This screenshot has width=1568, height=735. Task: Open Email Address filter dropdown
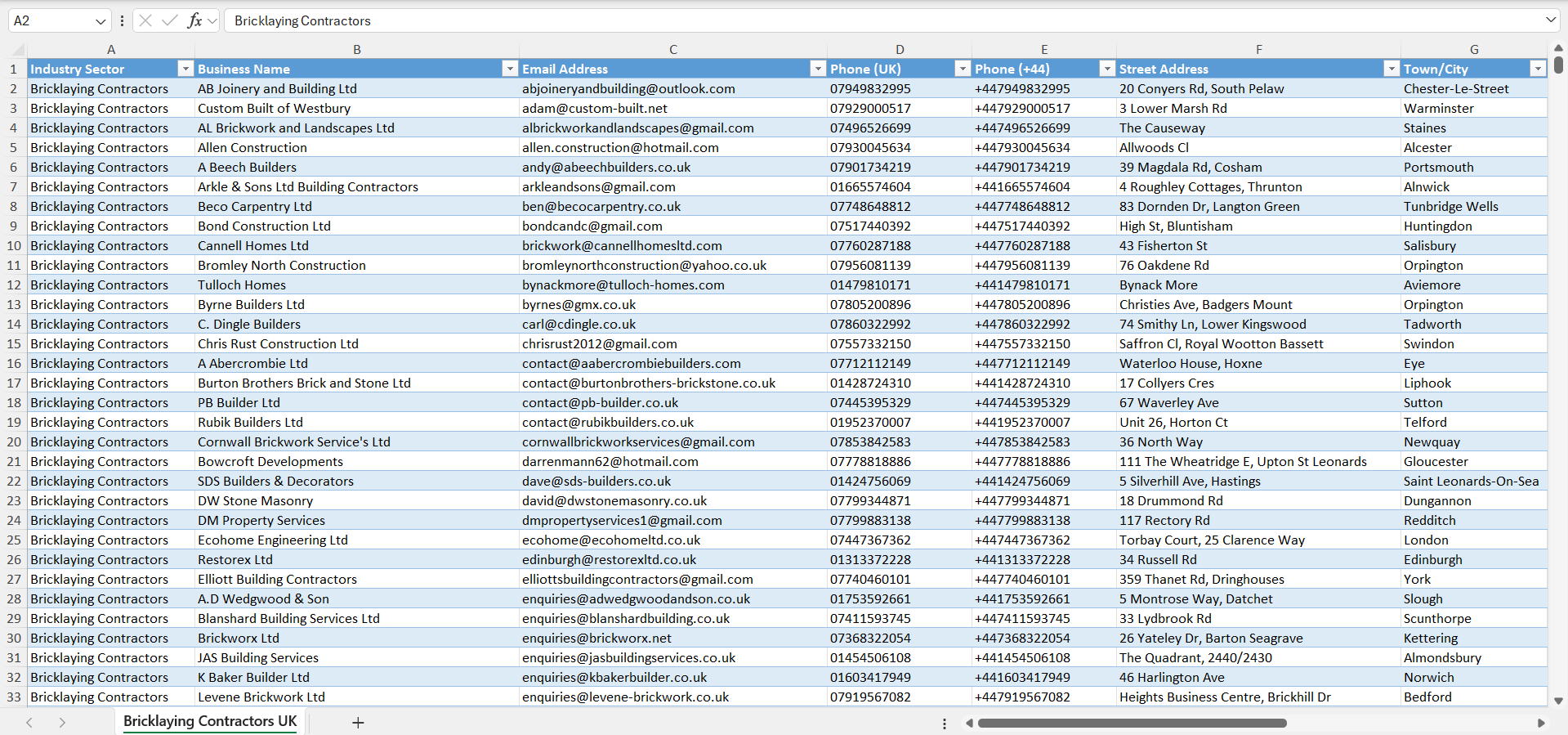[818, 69]
